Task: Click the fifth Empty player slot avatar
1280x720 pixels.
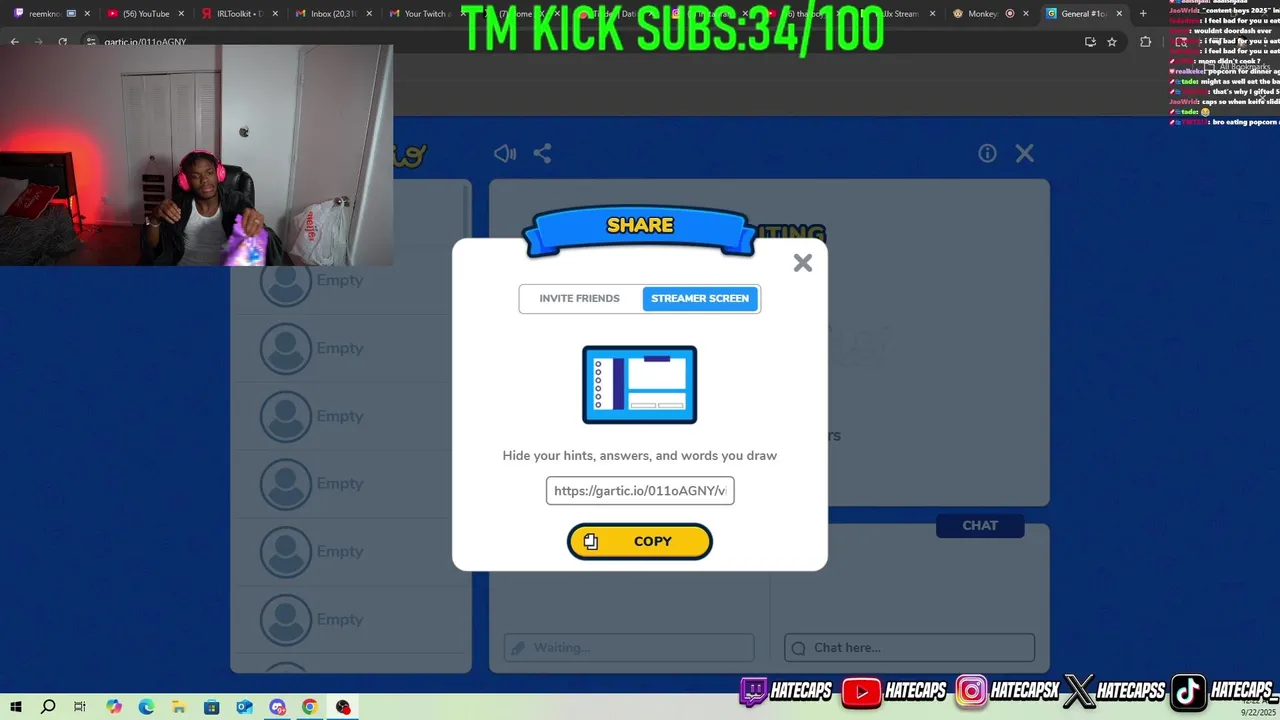Action: pyautogui.click(x=286, y=551)
